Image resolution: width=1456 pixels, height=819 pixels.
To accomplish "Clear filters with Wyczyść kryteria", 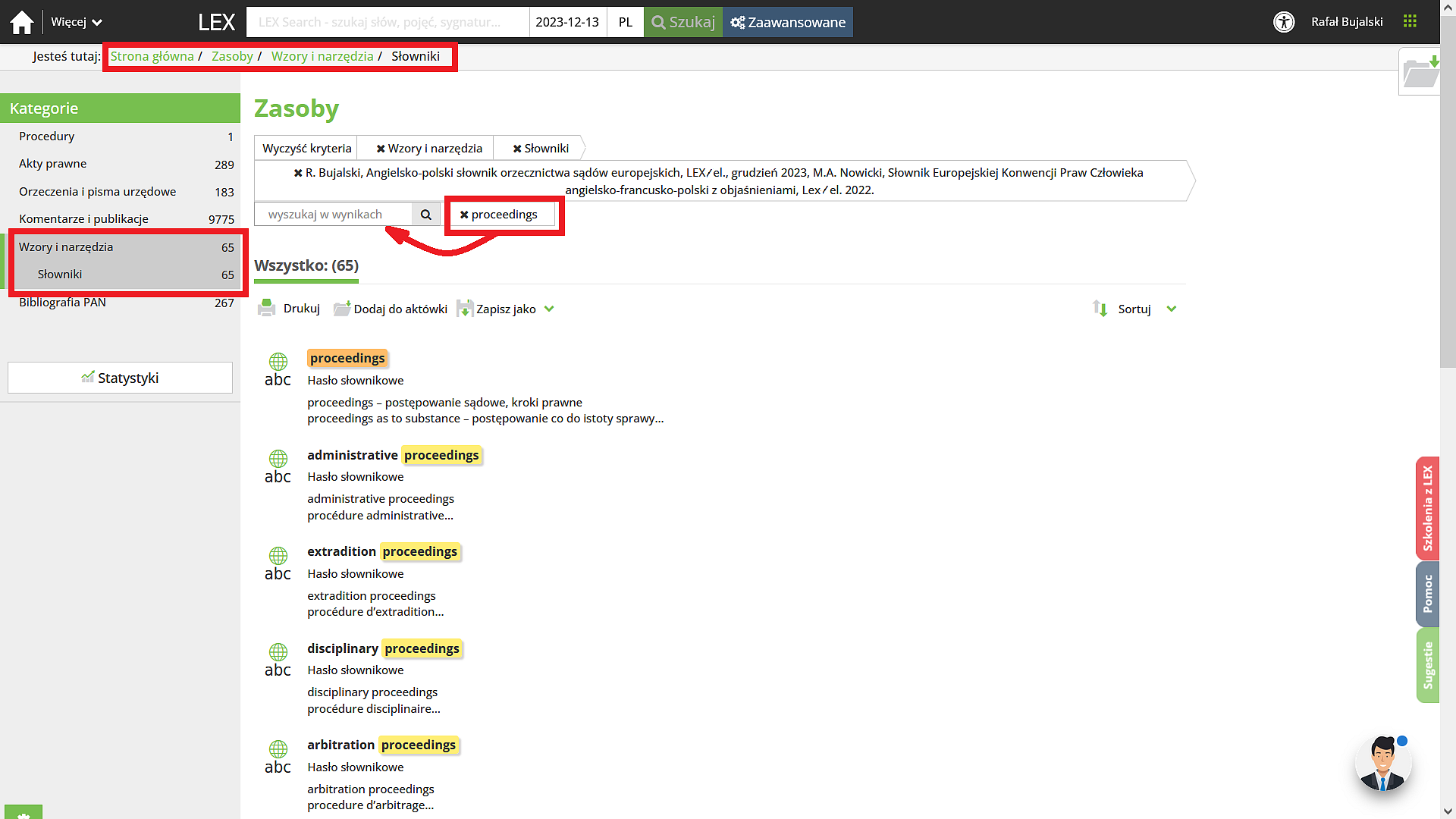I will coord(307,149).
